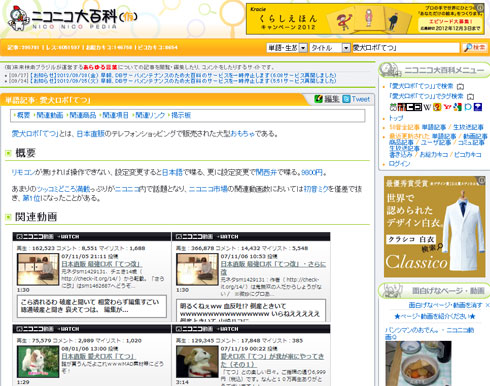Image resolution: width=490 pixels, height=386 pixels.
Task: Open video 愛犬ロボ「てつ」が我が家にやってきた
Action: tap(272, 360)
